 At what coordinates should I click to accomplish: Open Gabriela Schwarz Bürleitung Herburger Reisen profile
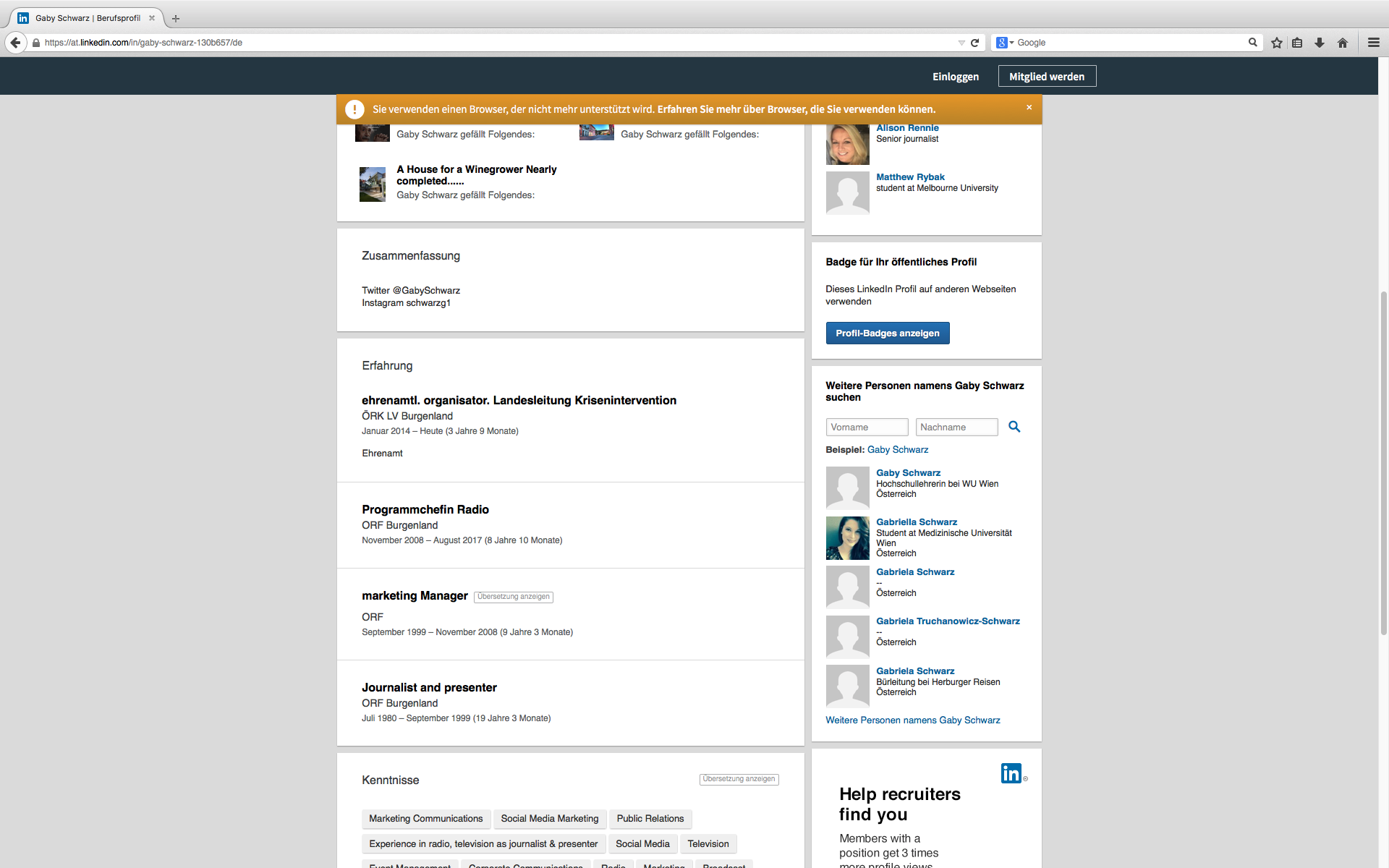915,671
